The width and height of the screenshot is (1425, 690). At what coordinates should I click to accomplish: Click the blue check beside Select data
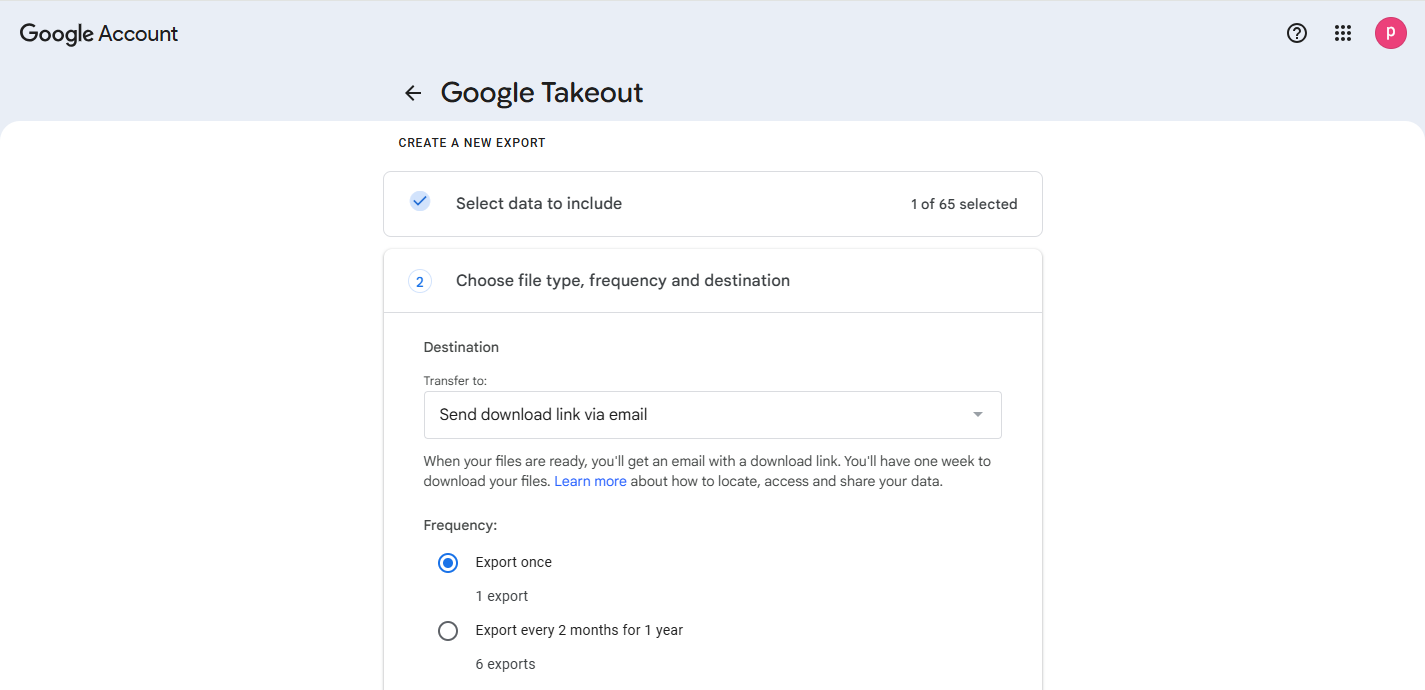pos(420,201)
